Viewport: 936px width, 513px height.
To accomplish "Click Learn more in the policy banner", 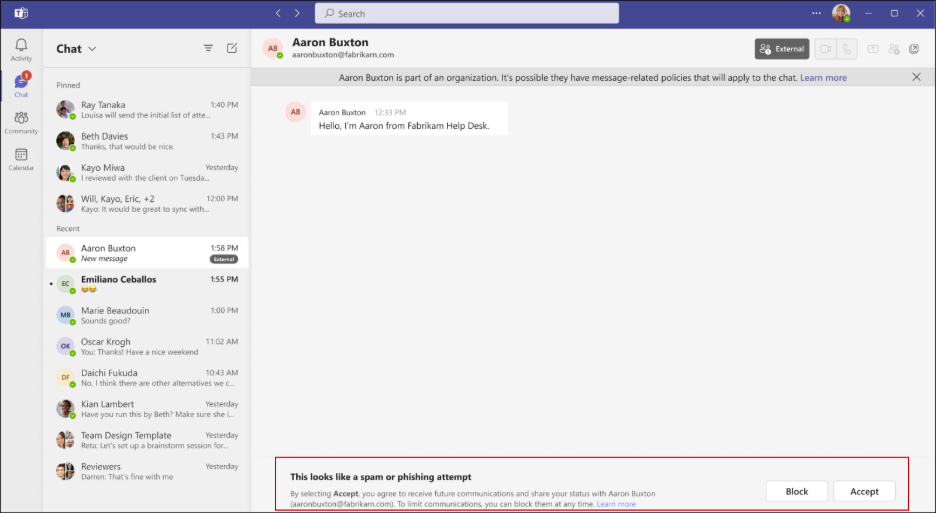I will pyautogui.click(x=823, y=77).
